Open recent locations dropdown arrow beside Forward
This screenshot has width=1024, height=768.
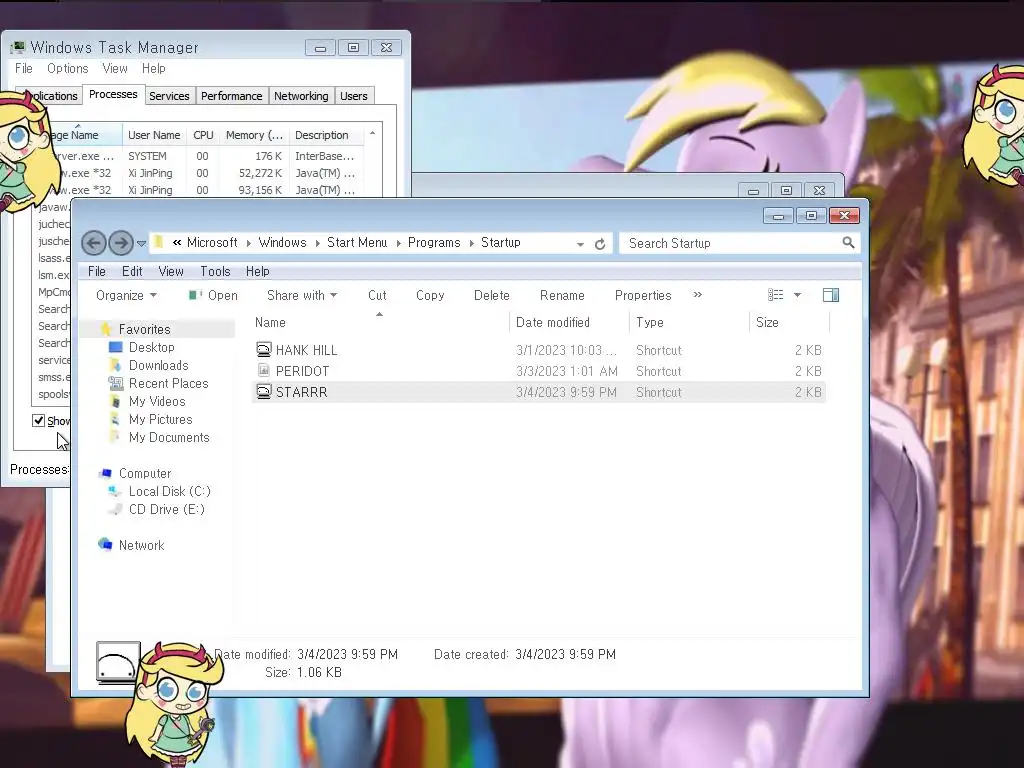tap(141, 244)
